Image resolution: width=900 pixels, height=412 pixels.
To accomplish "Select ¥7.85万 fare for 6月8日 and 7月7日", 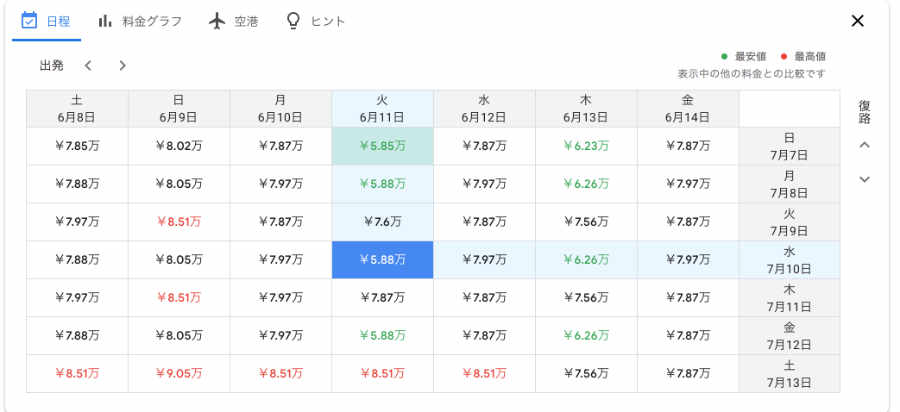I will click(77, 146).
